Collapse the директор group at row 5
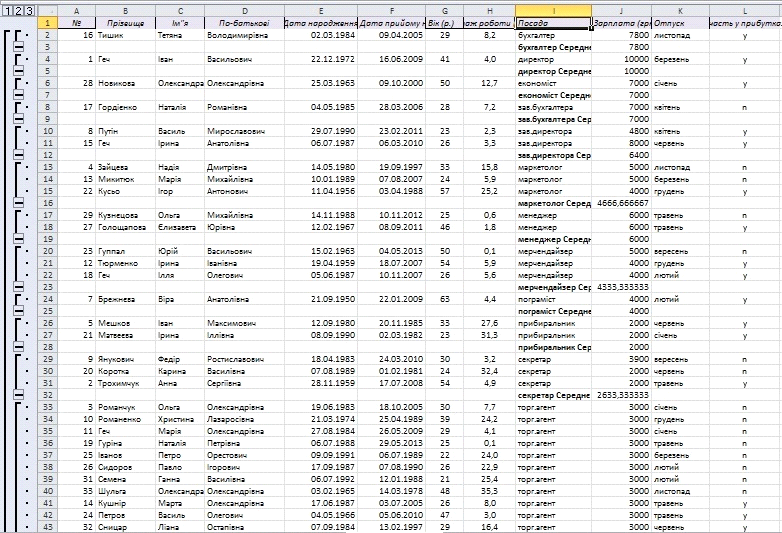The image size is (782, 533). (18, 71)
